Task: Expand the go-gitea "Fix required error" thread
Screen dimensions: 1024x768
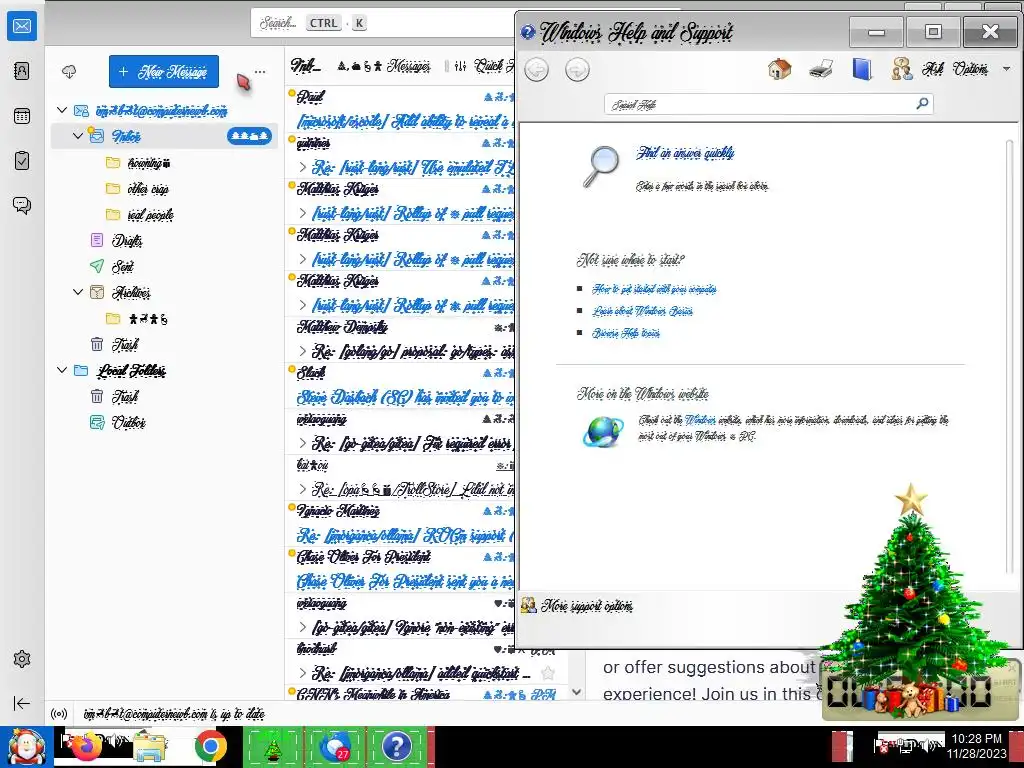Action: 302,443
